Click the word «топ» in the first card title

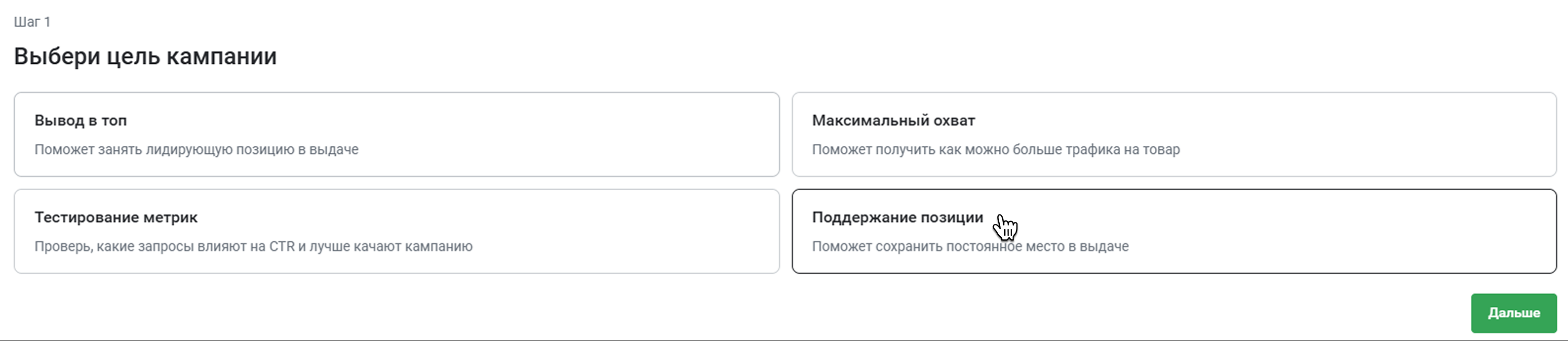pyautogui.click(x=114, y=121)
